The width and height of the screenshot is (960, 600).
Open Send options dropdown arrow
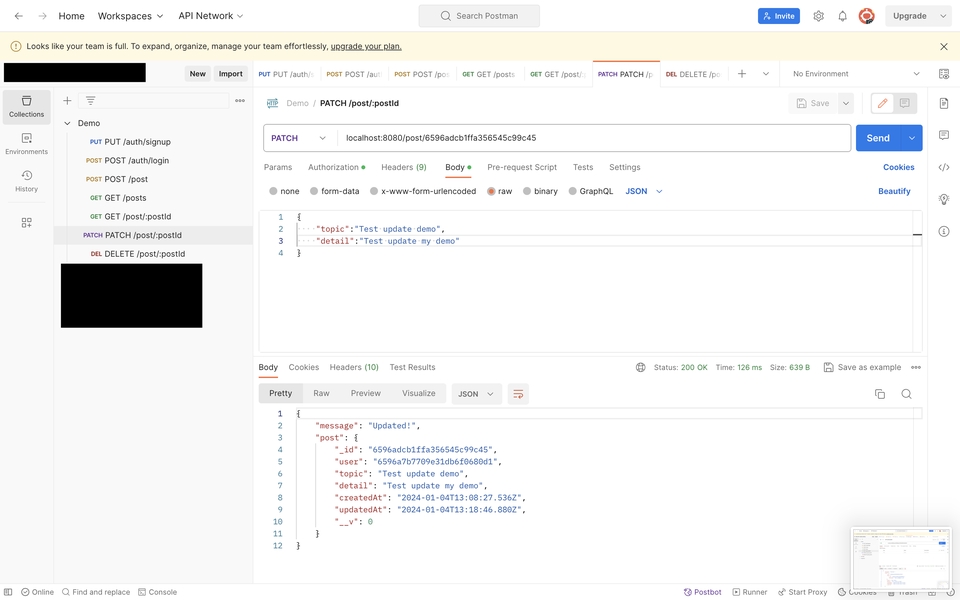912,138
